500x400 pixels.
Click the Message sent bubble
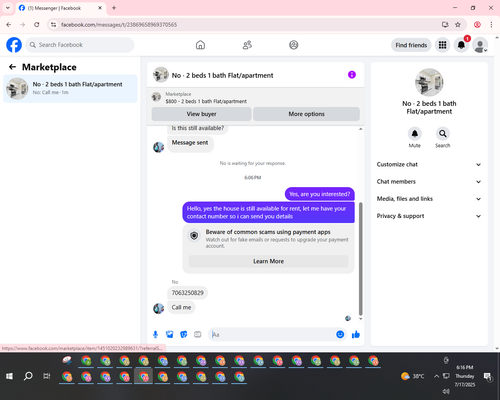[x=190, y=143]
